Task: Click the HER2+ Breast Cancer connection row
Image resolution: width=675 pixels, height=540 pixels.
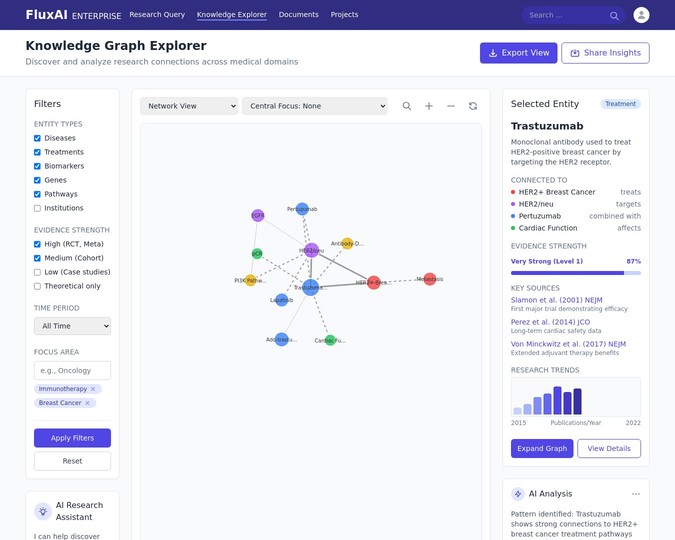Action: click(x=576, y=192)
